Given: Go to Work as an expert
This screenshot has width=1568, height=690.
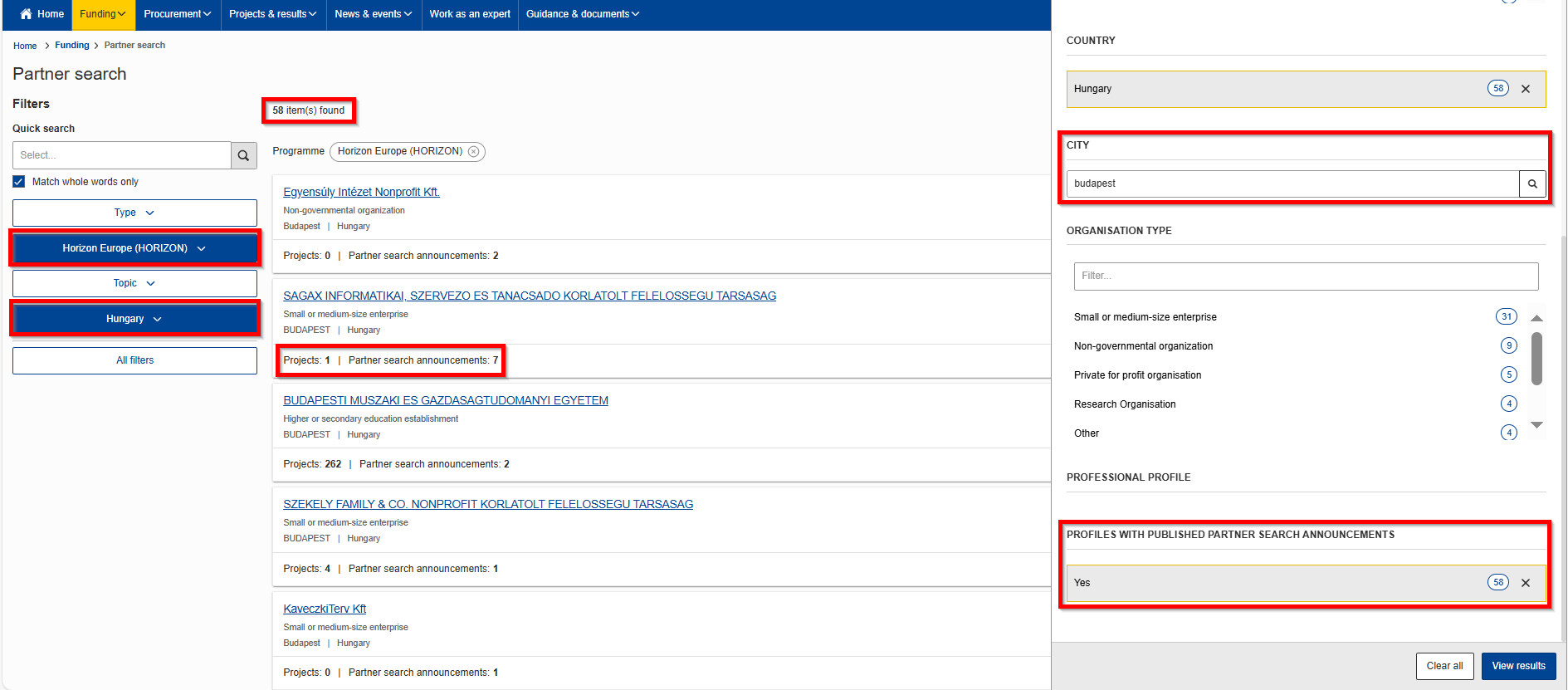Looking at the screenshot, I should (470, 14).
